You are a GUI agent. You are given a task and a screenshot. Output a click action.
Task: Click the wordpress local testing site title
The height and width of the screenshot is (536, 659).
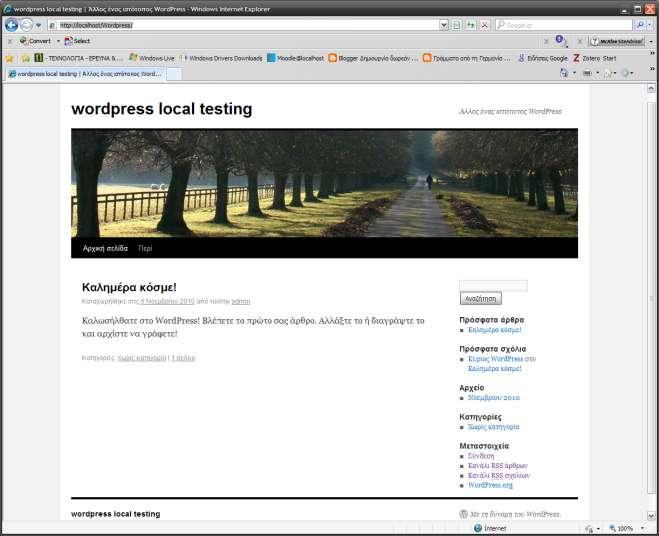(162, 109)
